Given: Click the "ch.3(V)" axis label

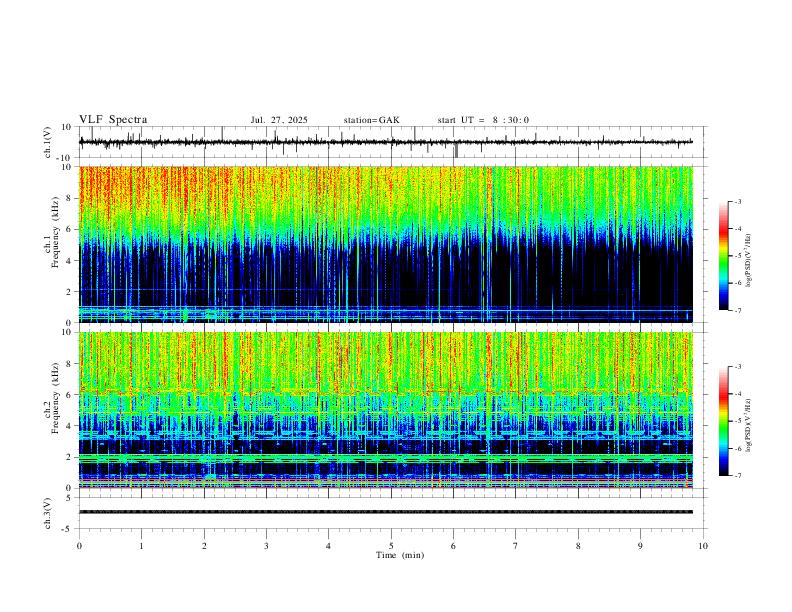Looking at the screenshot, I should (48, 513).
